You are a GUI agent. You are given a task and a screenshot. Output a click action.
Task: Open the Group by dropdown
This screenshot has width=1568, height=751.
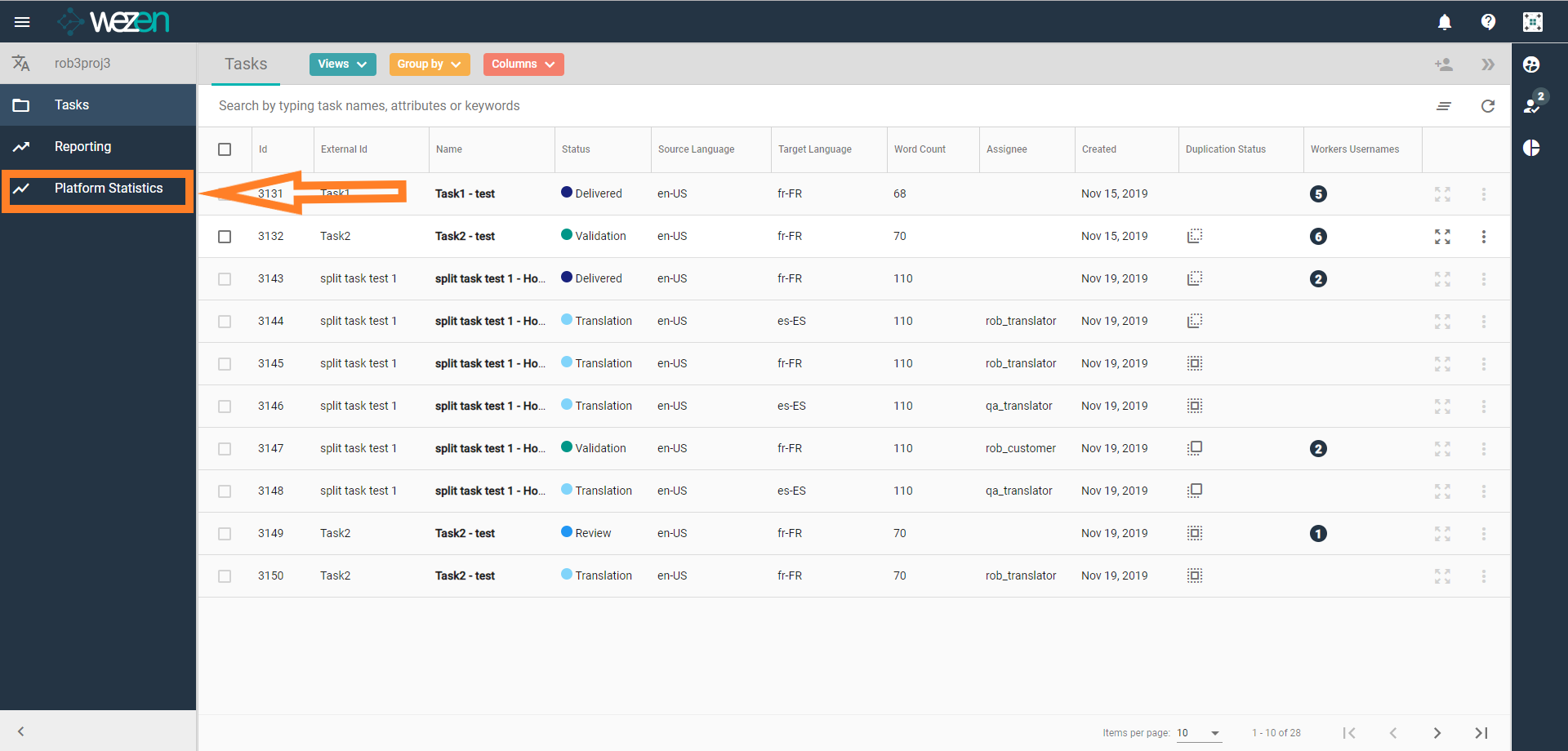coord(429,64)
